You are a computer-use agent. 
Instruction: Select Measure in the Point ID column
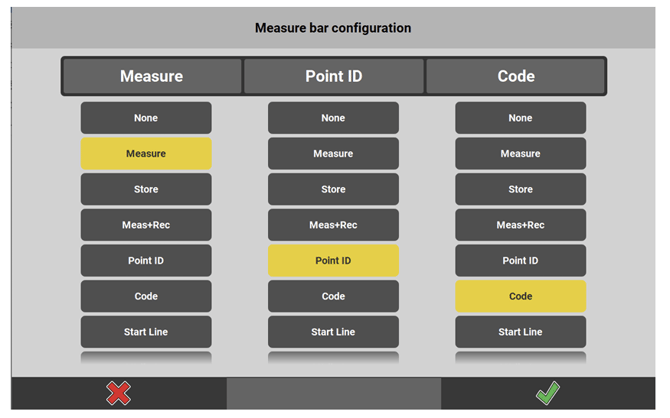point(333,154)
